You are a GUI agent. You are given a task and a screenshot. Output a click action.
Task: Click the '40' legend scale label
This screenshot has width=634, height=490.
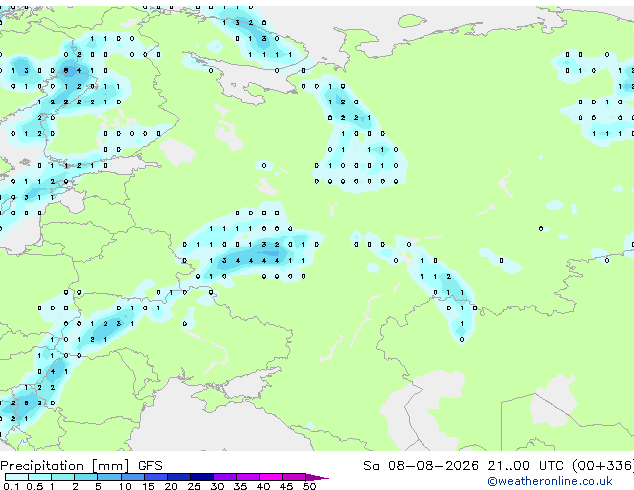click(x=264, y=486)
